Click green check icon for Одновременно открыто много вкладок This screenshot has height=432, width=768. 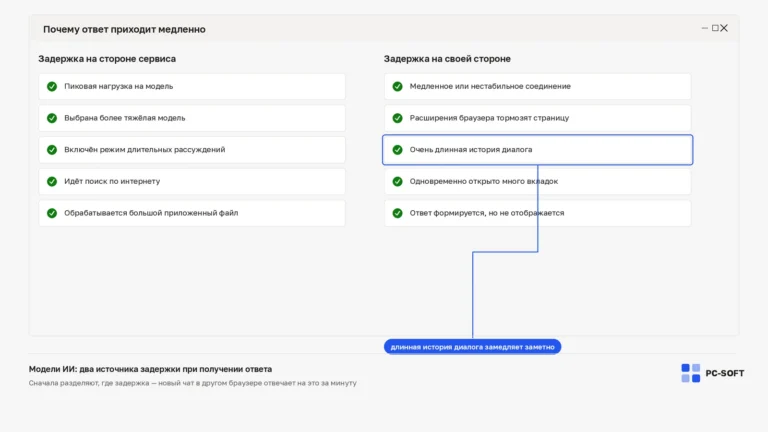[397, 181]
